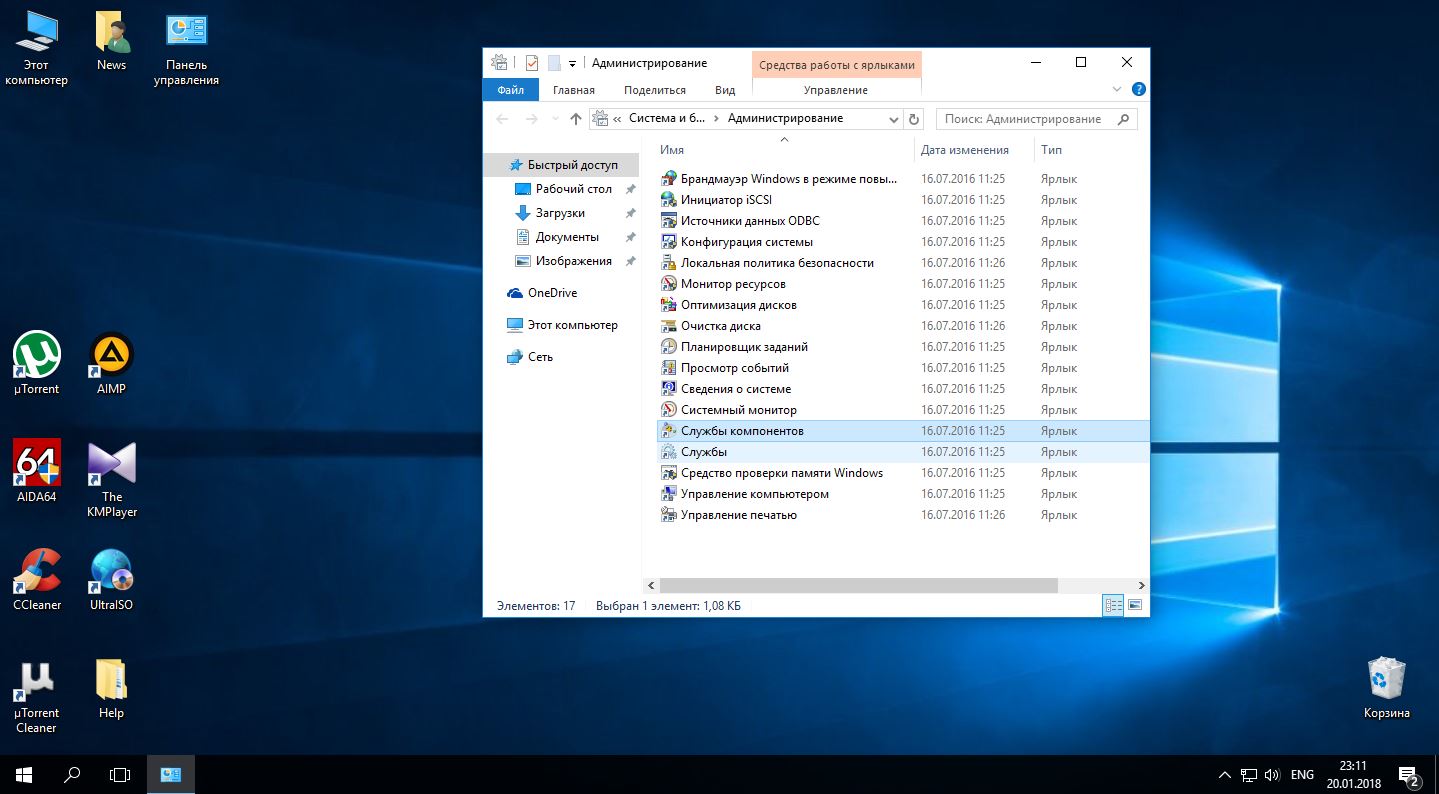This screenshot has height=794, width=1439.
Task: Select the CCleaner desktop icon
Action: click(37, 572)
